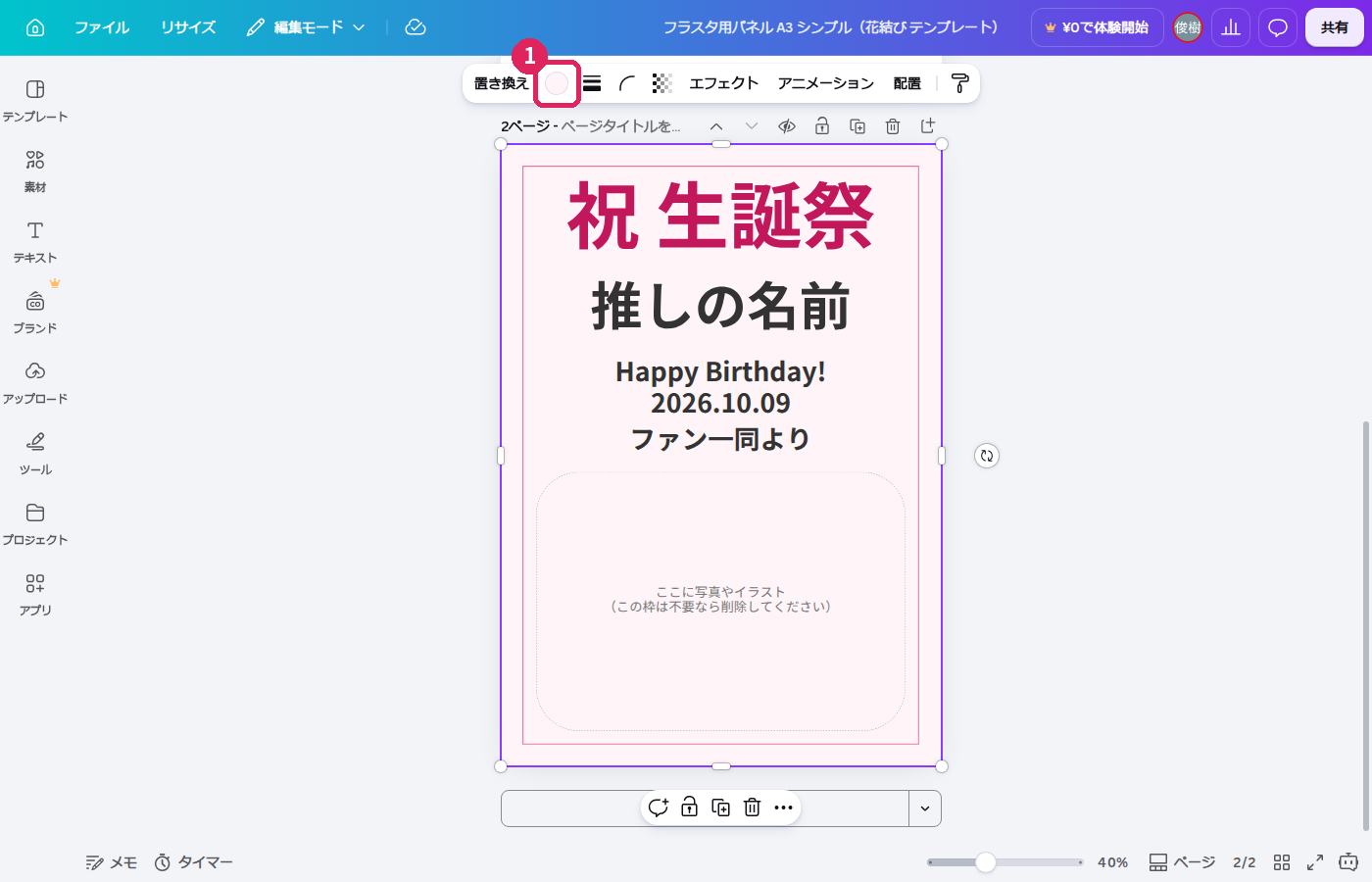The image size is (1372, 882).
Task: Open the テンプレート panel
Action: tap(35, 101)
